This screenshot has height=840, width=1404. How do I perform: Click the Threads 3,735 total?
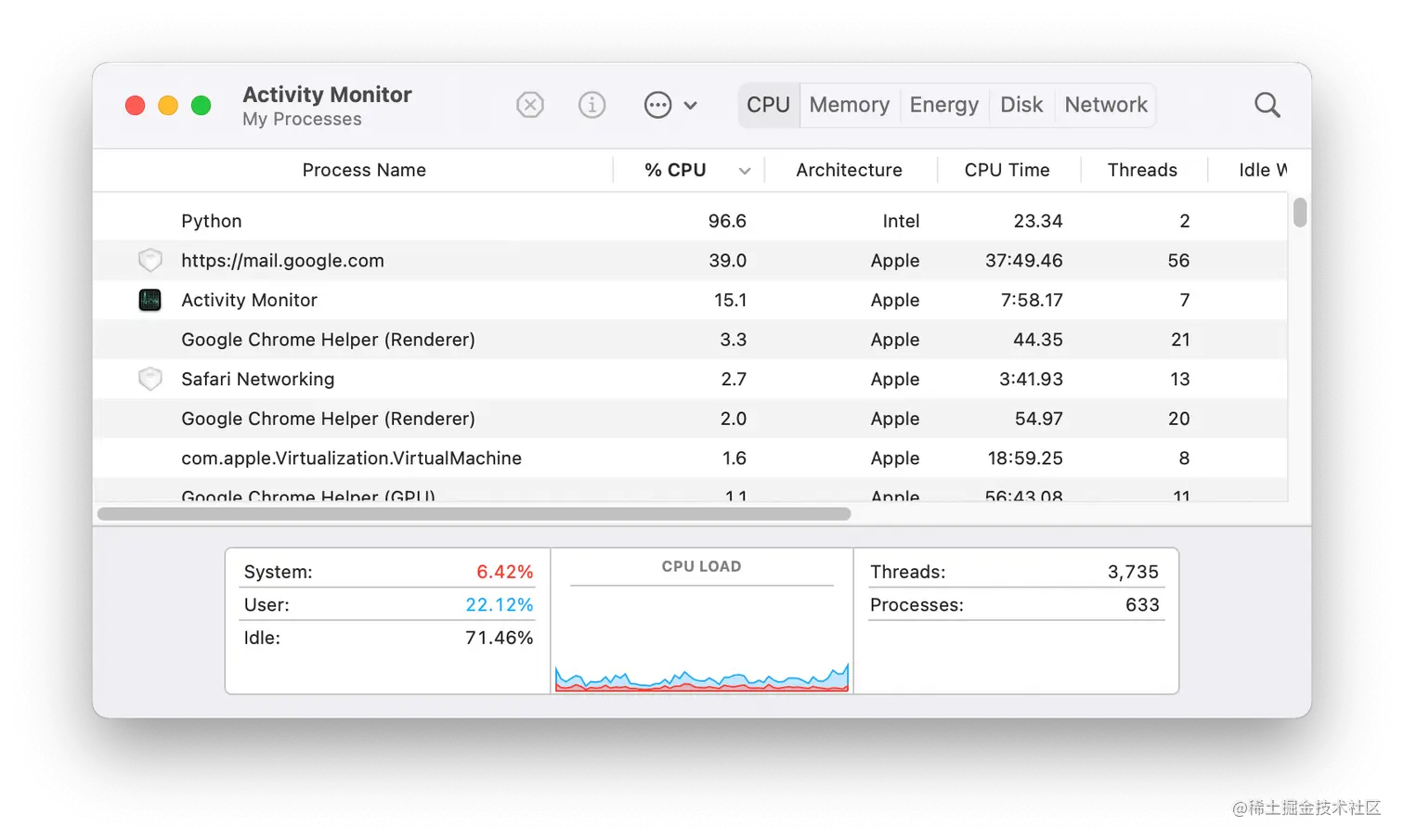[x=1133, y=572]
